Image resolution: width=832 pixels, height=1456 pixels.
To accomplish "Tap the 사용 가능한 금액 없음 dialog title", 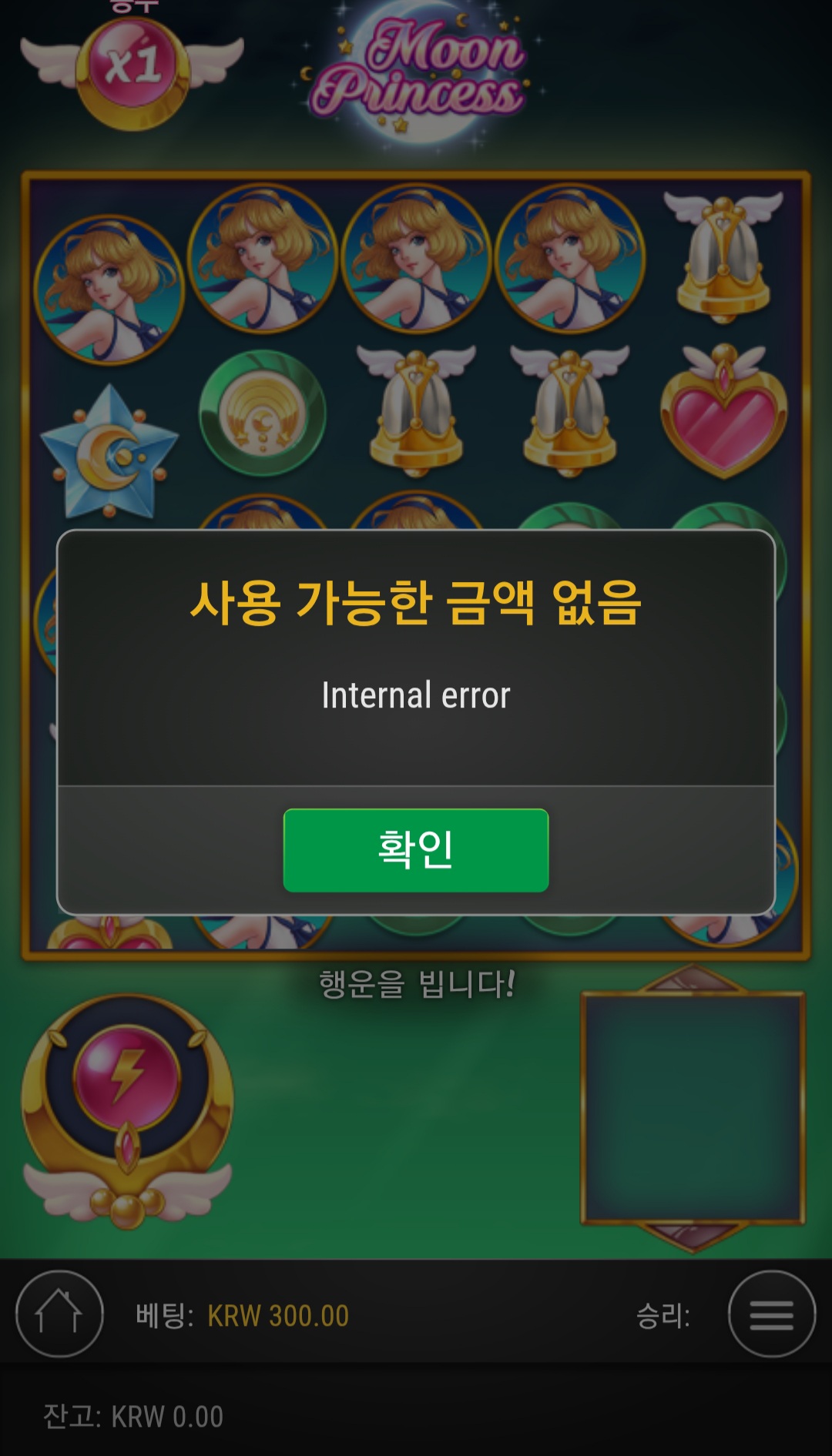I will (416, 602).
